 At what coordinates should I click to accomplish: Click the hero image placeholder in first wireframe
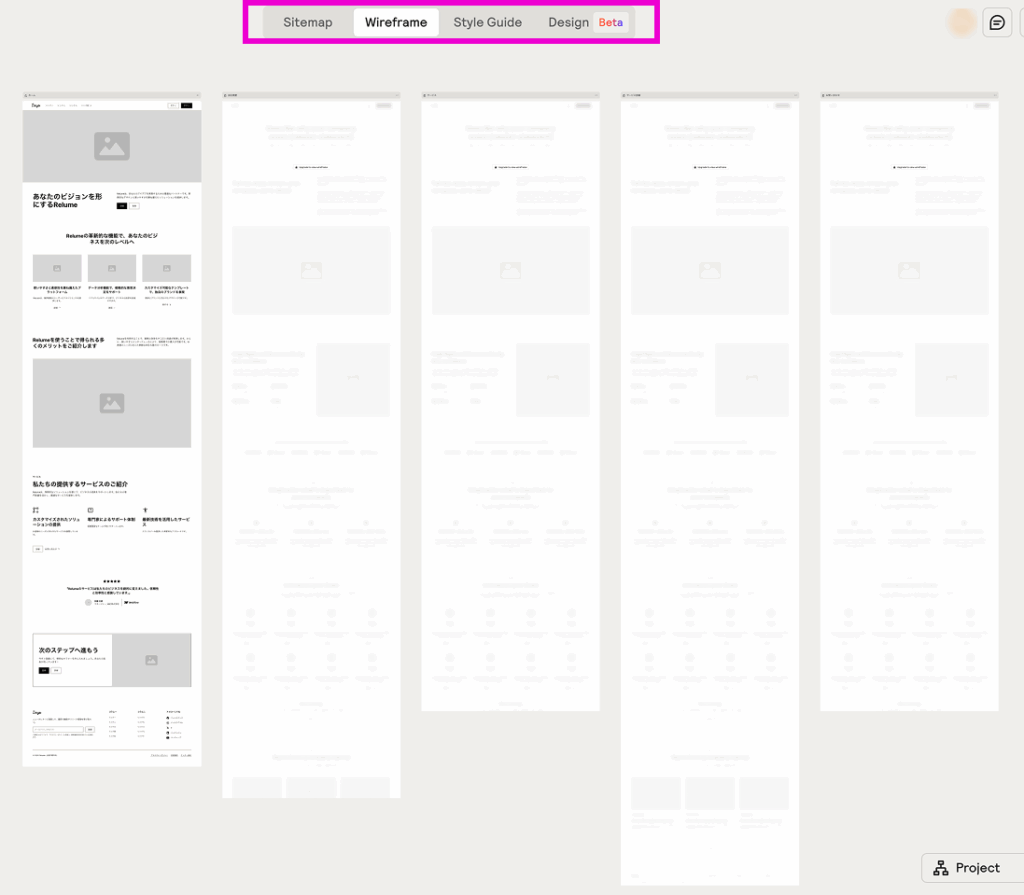click(x=112, y=146)
